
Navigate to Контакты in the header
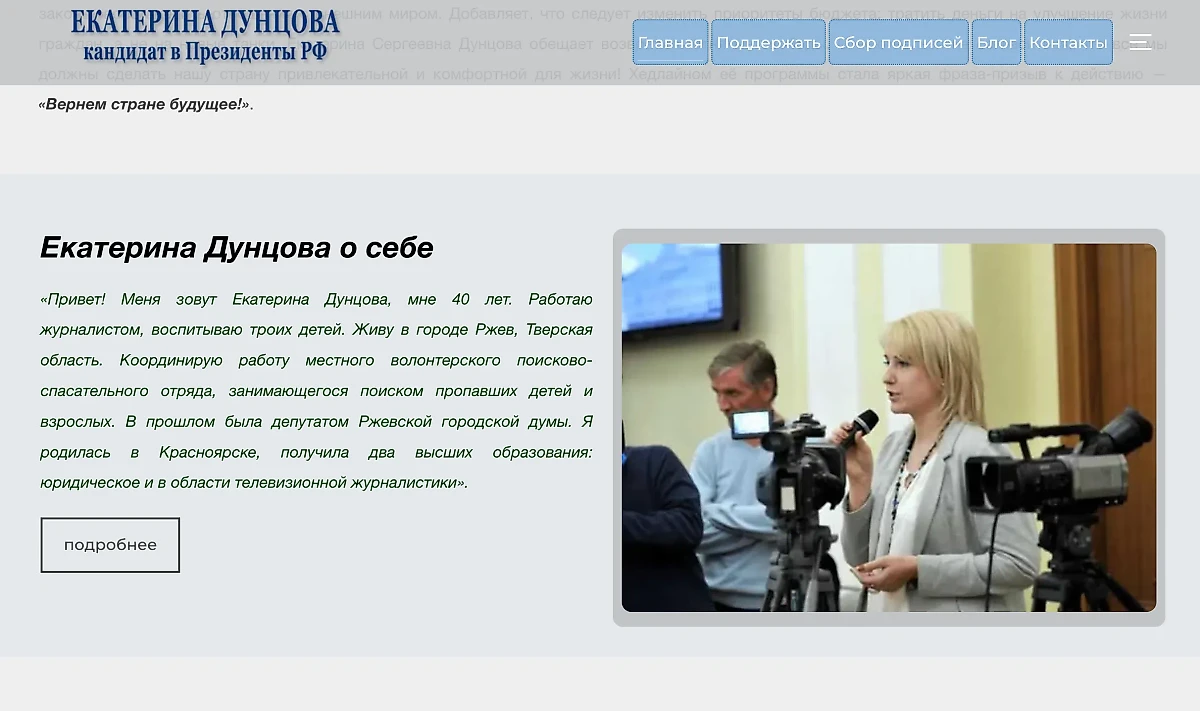click(1068, 42)
